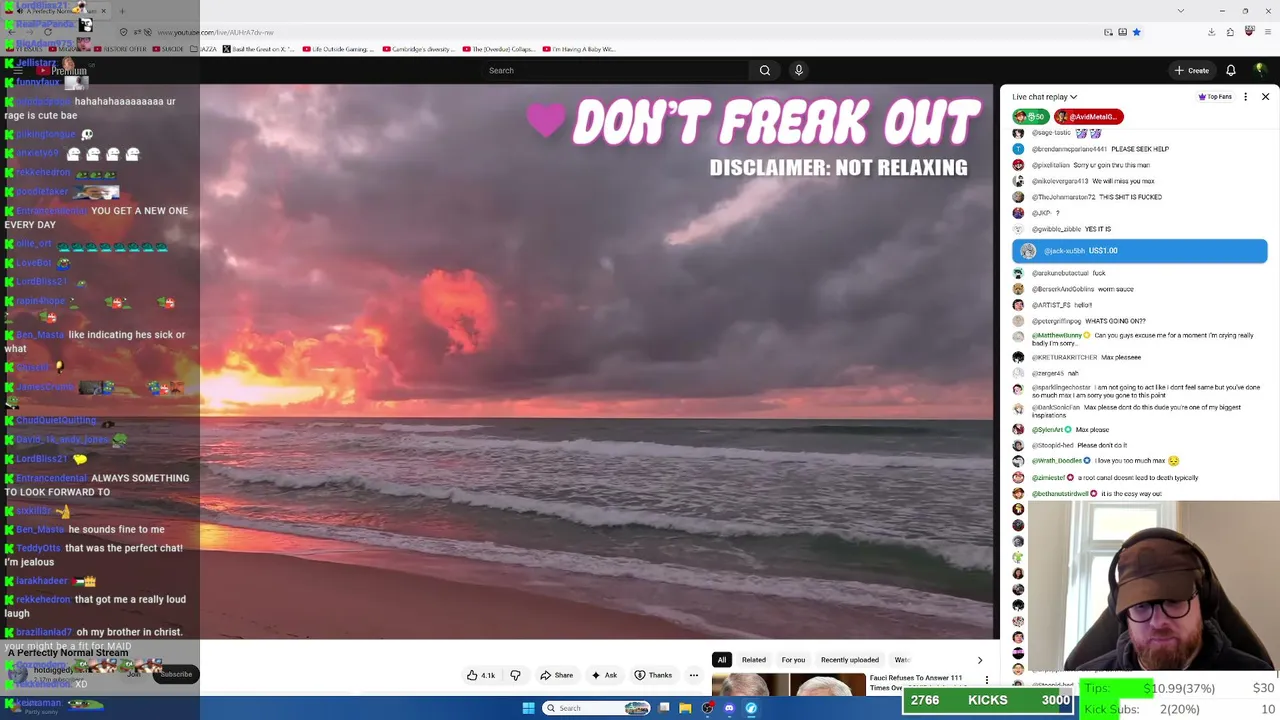Viewport: 1280px width, 720px height.
Task: Click the green 50 super chat chip
Action: pos(1031,117)
